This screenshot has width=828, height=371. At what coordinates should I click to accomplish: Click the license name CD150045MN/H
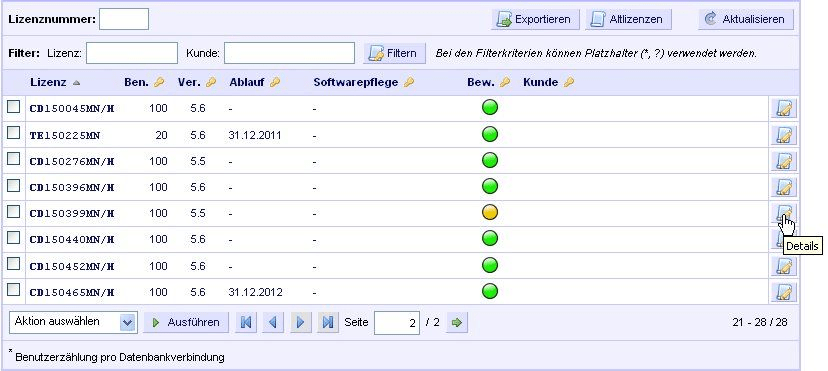pyautogui.click(x=72, y=109)
